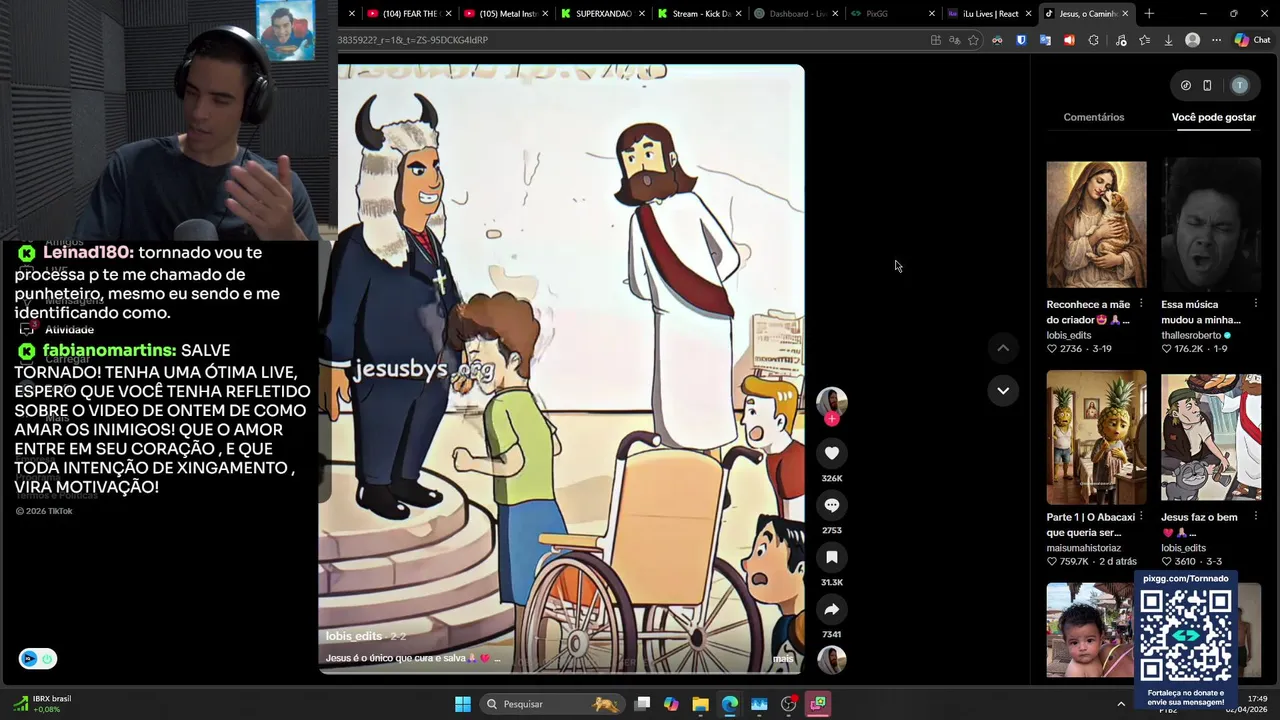Image resolution: width=1280 pixels, height=720 pixels.
Task: Open the green-goggles mask extension icon
Action: 997,40
